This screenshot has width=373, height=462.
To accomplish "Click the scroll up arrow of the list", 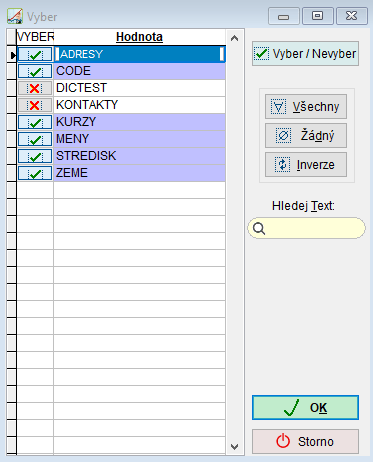I will (235, 39).
